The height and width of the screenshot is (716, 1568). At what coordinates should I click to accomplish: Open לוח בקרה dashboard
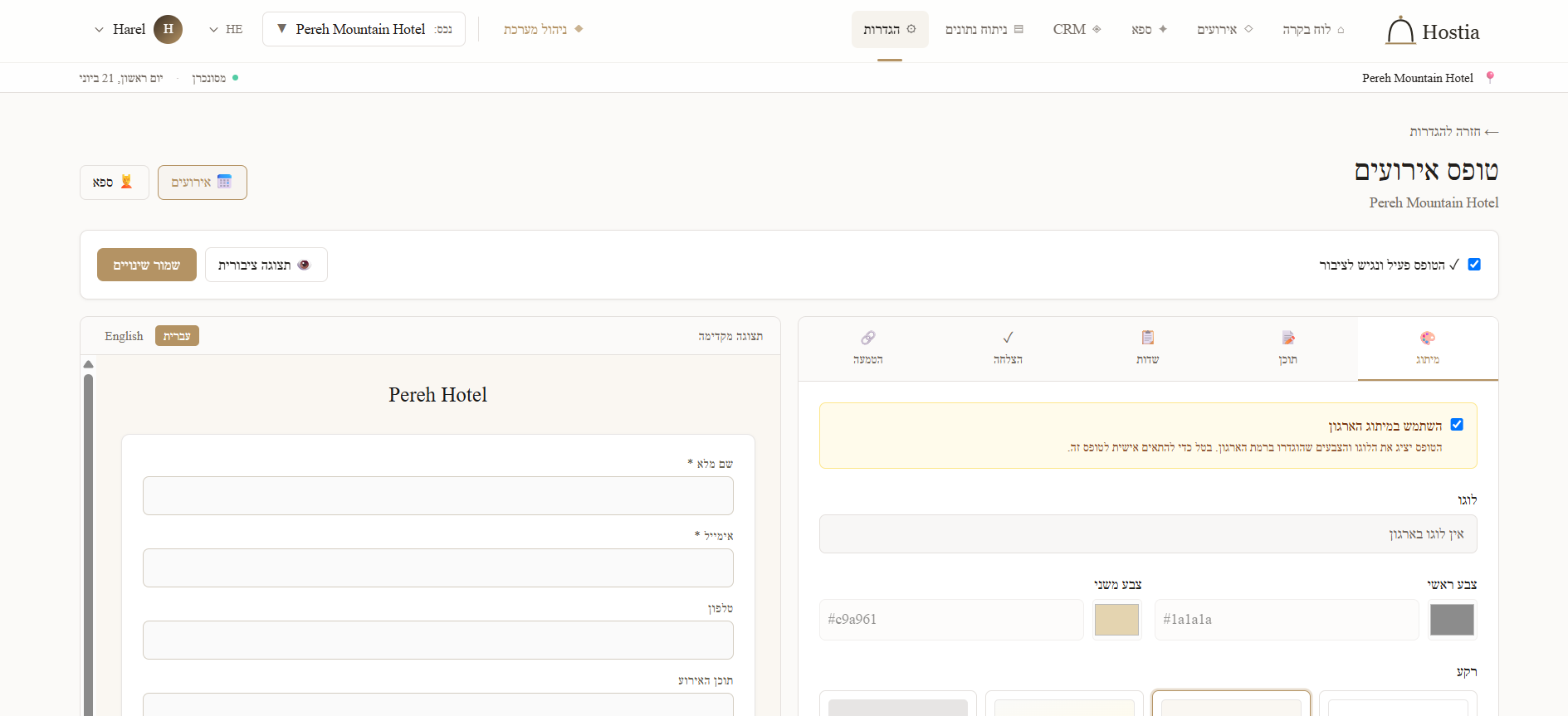(1314, 29)
